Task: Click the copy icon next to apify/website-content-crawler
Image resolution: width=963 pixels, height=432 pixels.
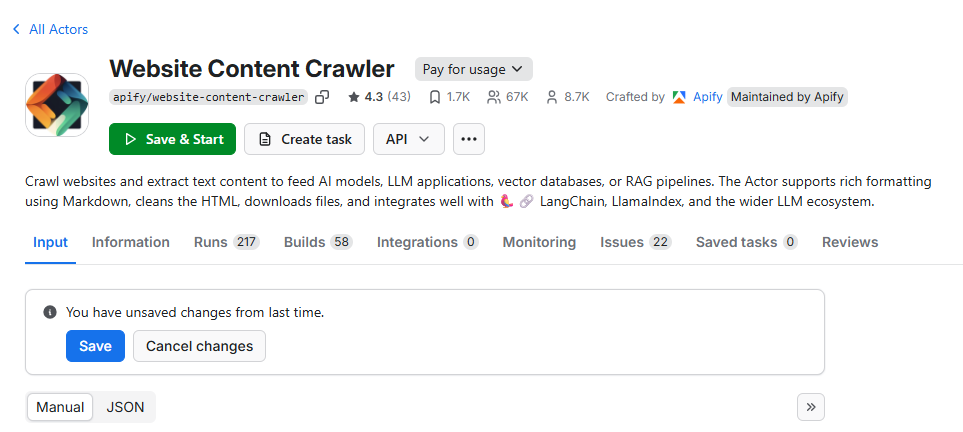Action: tap(322, 97)
